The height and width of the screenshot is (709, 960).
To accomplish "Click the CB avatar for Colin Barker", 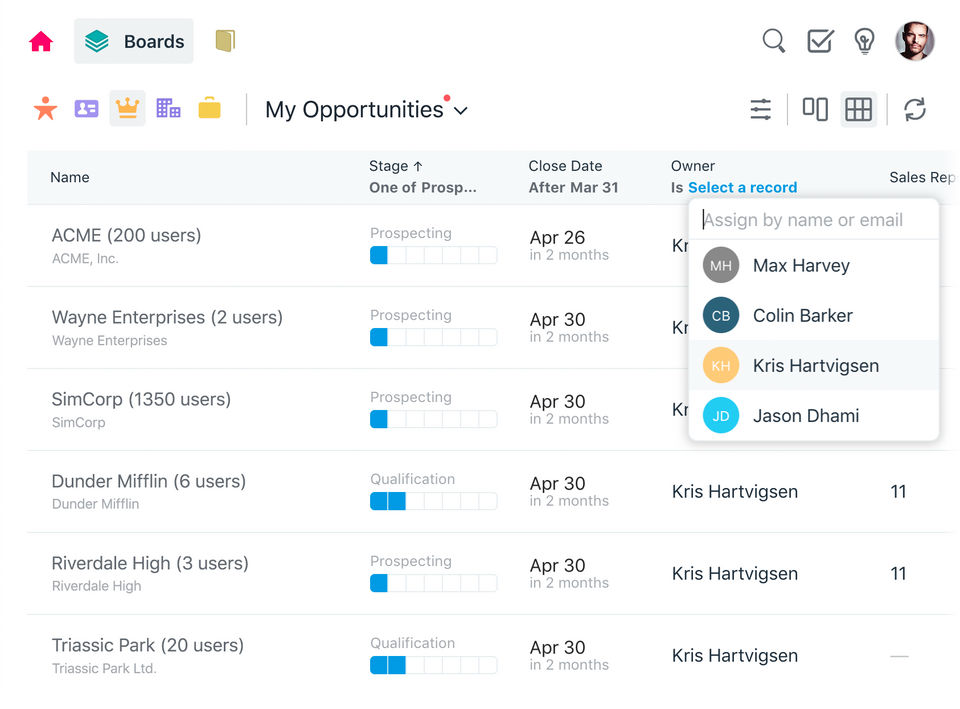I will pos(721,315).
